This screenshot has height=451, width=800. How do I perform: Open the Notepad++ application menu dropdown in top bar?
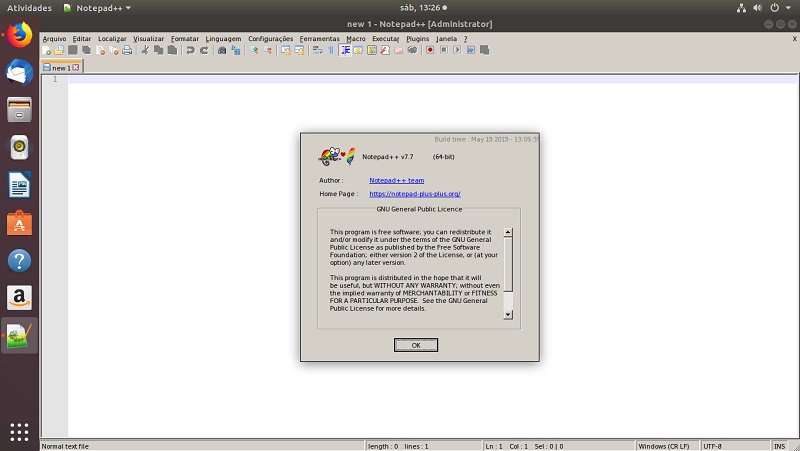(97, 8)
